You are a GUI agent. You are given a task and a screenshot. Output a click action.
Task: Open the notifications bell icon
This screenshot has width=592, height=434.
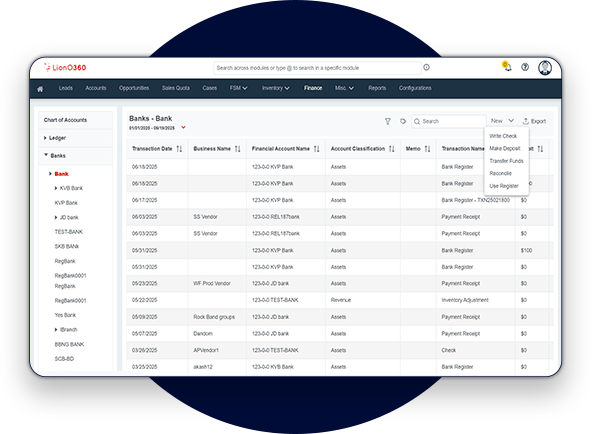coord(507,67)
